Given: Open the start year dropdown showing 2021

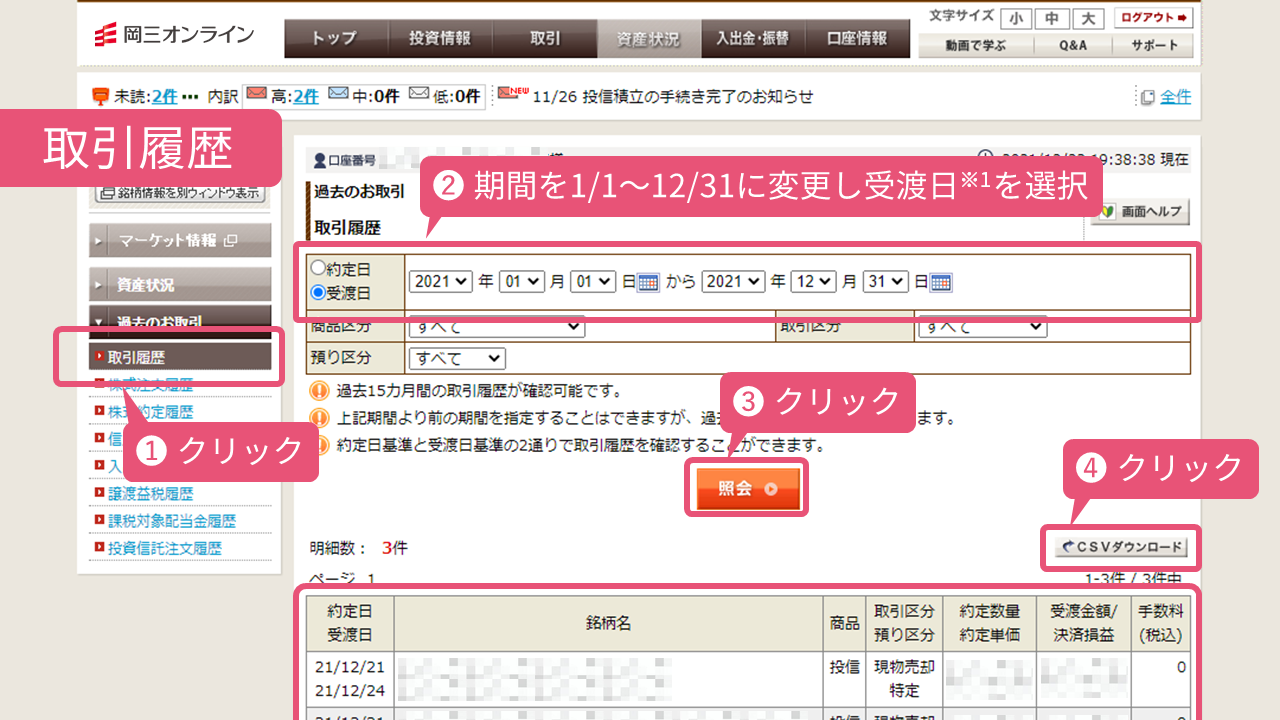Looking at the screenshot, I should pos(441,282).
